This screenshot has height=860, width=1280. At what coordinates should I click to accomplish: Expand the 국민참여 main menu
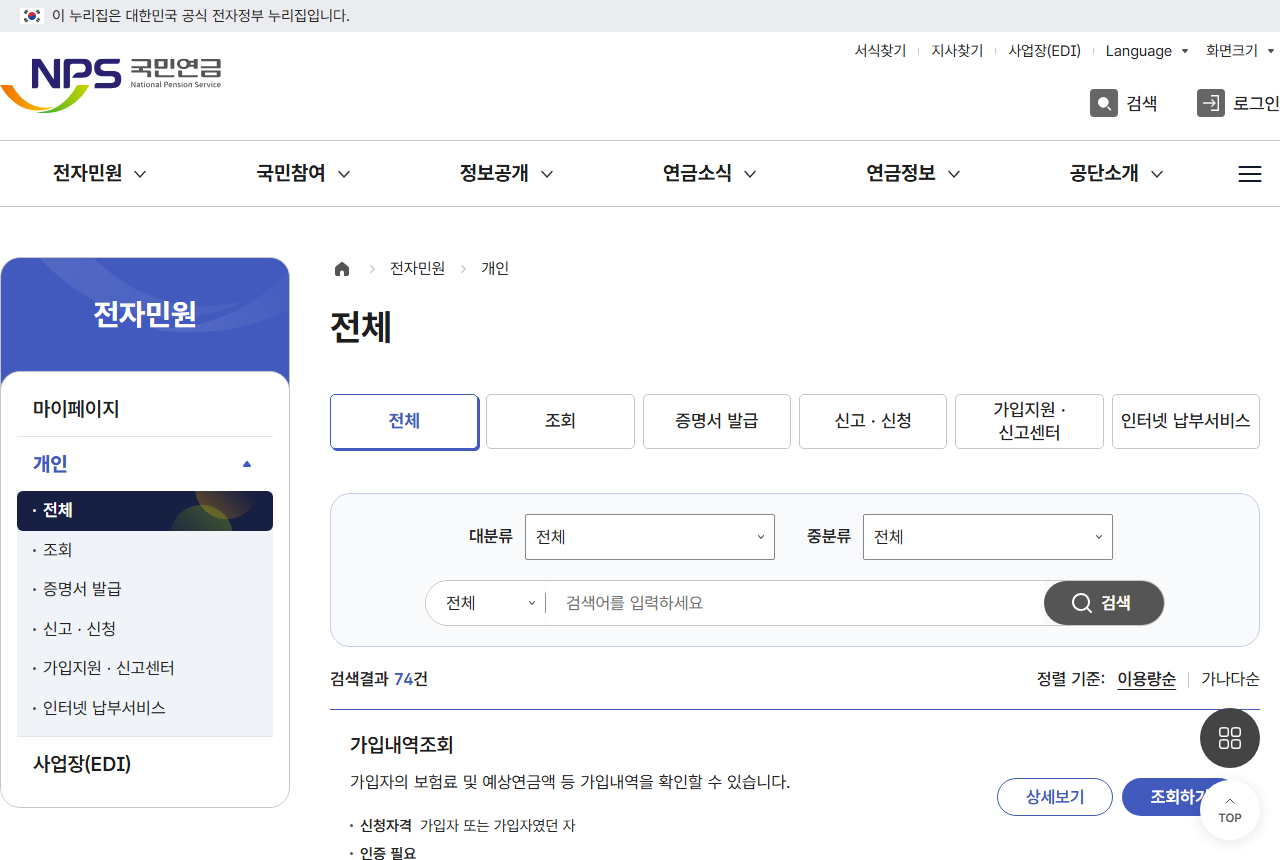(x=303, y=174)
